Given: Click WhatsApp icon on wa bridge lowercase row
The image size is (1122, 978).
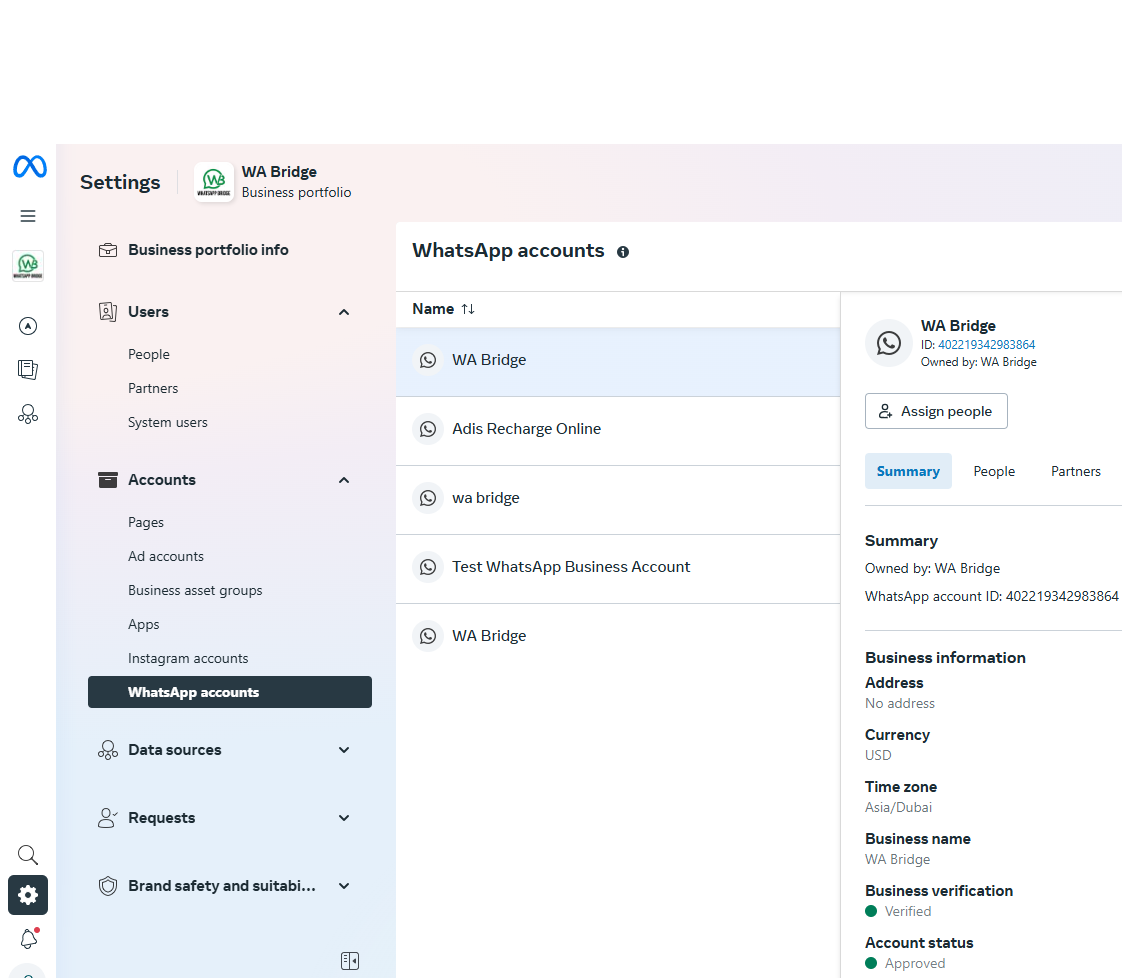Looking at the screenshot, I should tap(428, 498).
